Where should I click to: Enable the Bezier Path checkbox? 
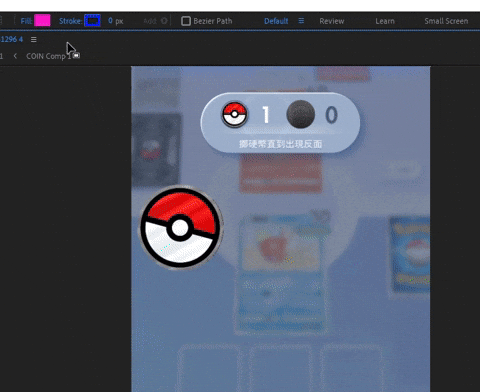186,21
